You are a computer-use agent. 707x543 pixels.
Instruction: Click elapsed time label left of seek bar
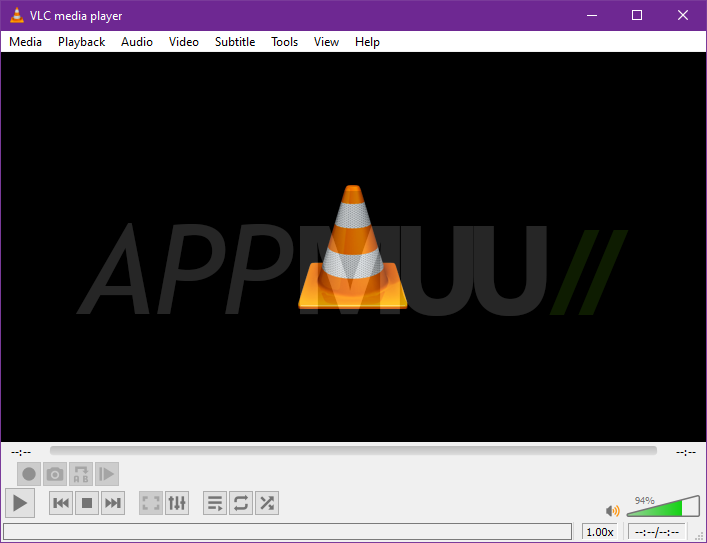click(x=21, y=452)
